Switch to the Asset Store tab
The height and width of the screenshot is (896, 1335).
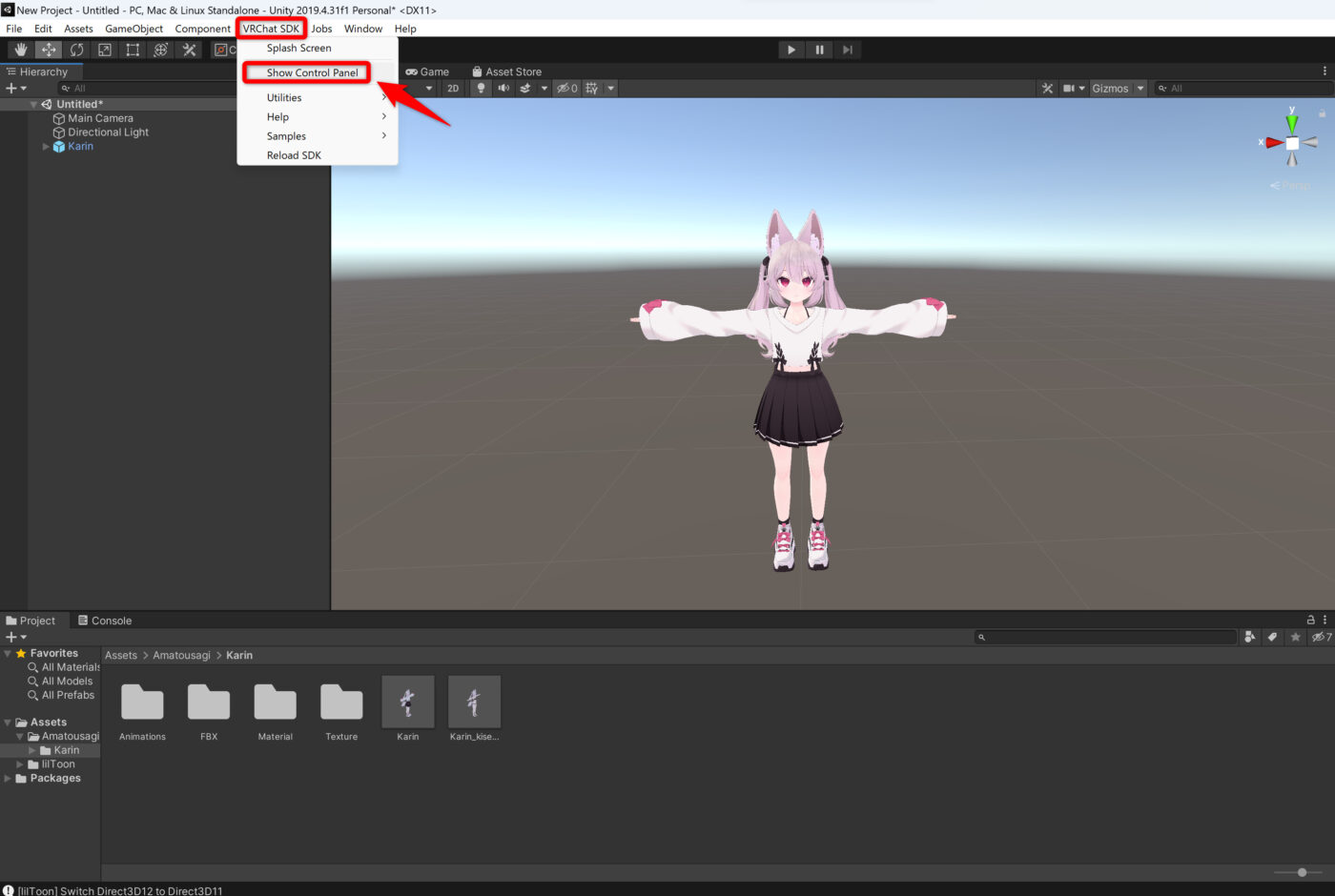coord(507,71)
